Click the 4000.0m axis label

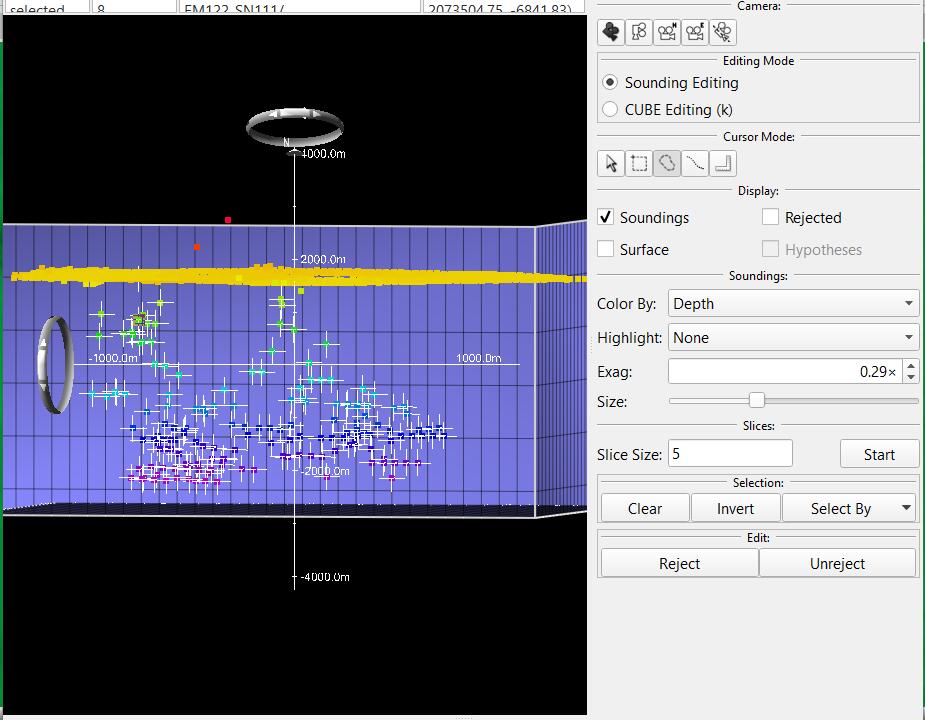323,153
